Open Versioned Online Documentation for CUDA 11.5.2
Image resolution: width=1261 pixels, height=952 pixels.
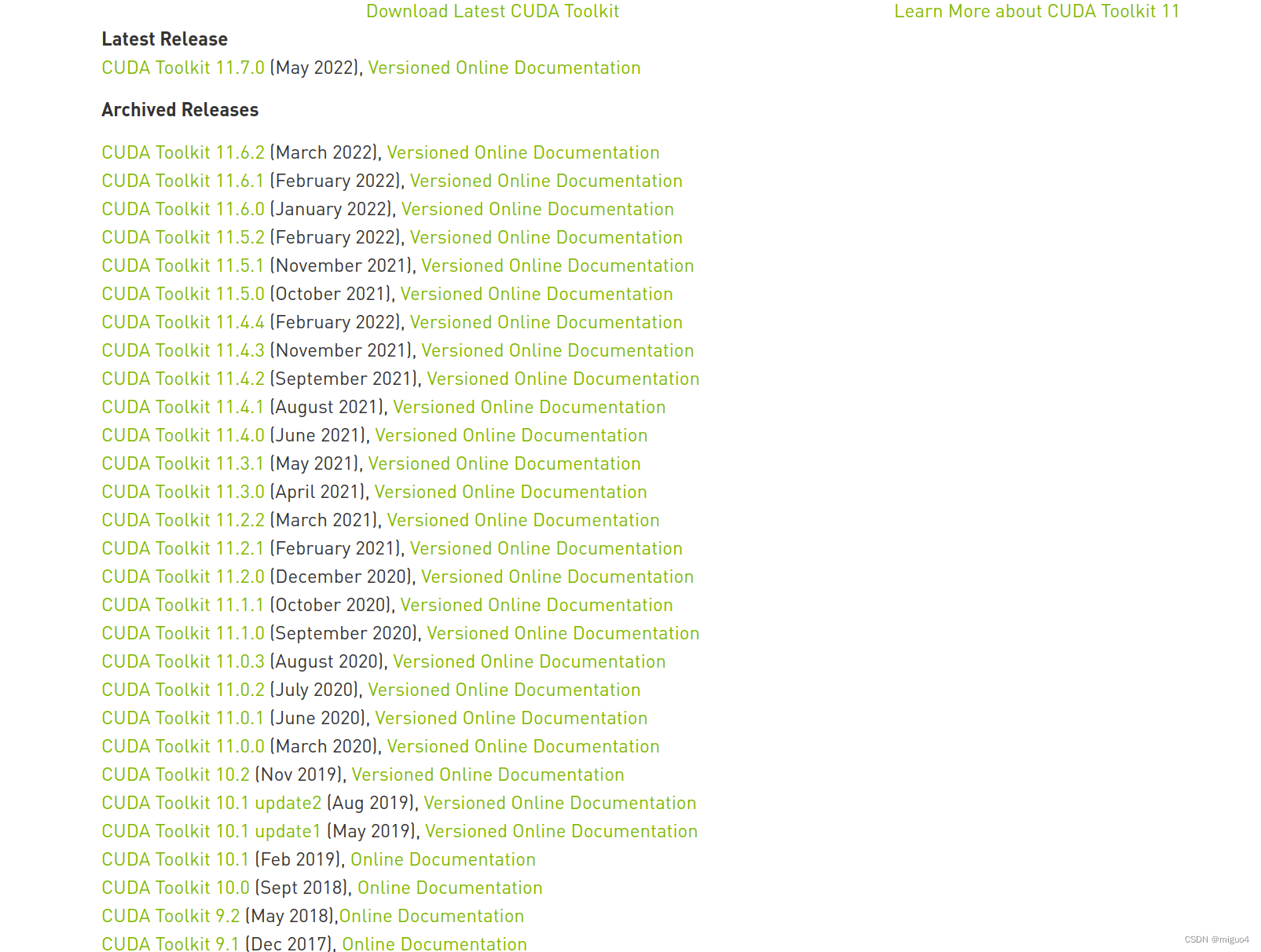pyautogui.click(x=546, y=237)
